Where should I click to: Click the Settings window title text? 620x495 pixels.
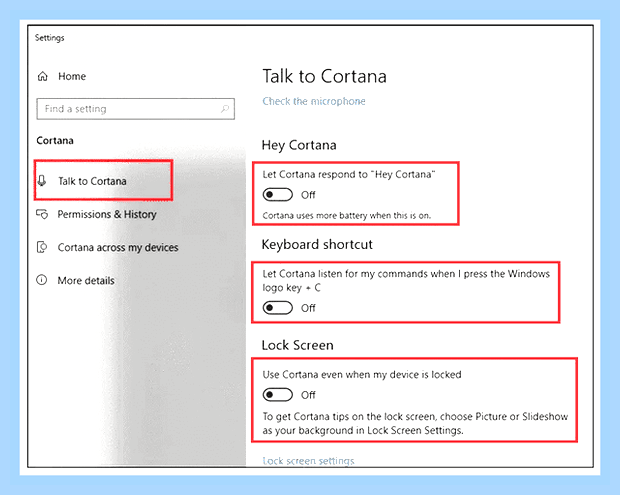(49, 38)
